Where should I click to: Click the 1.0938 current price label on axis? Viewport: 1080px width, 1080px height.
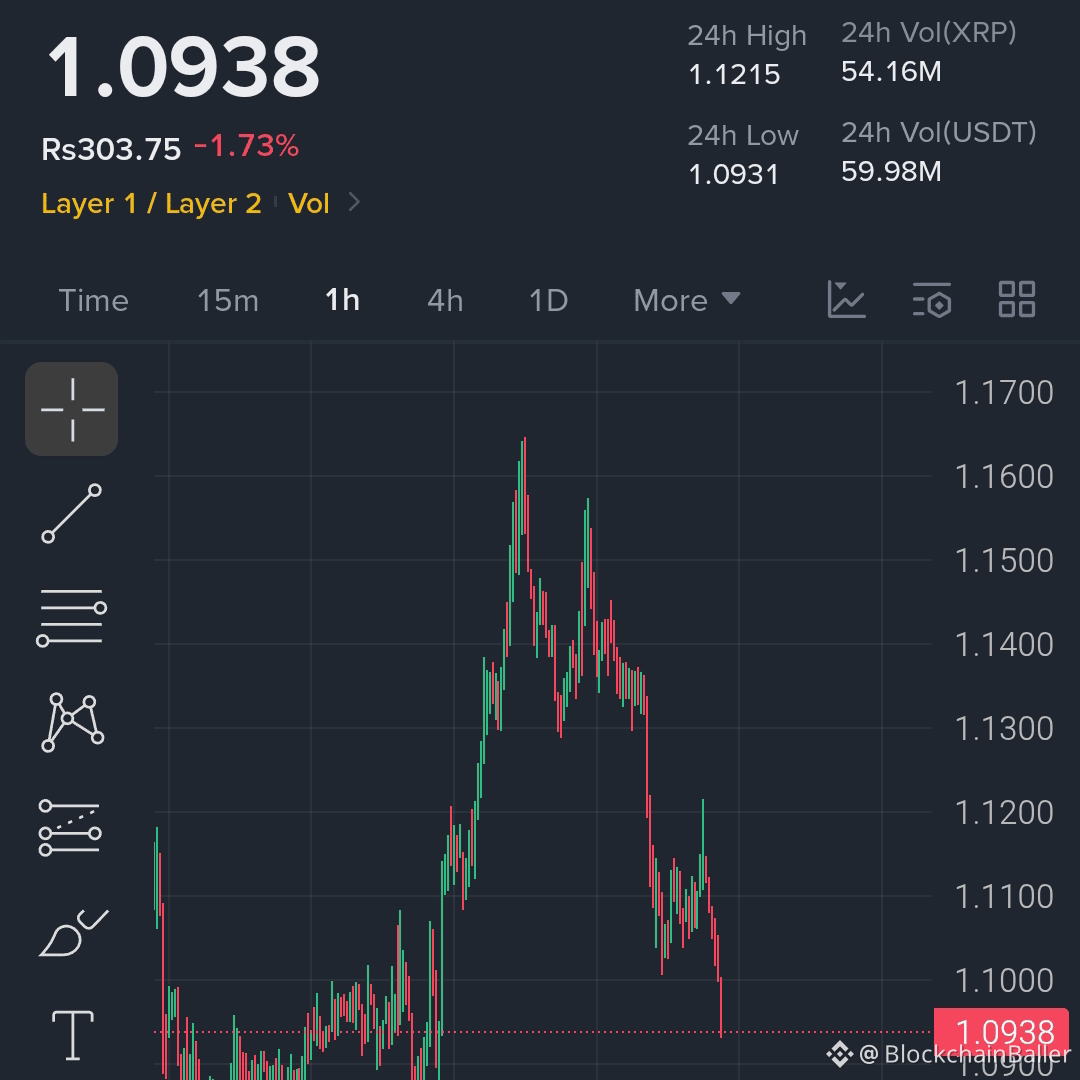(1001, 1032)
